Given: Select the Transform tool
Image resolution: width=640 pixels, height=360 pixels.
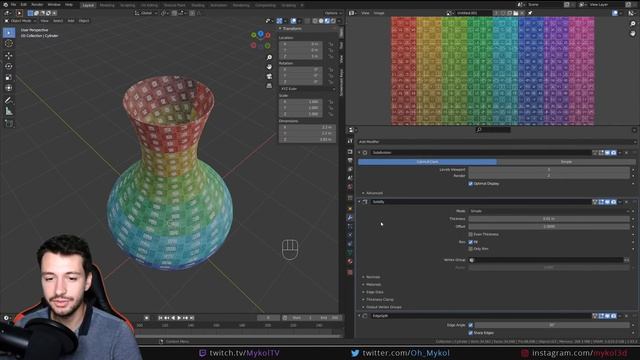Looking at the screenshot, I should point(9,88).
